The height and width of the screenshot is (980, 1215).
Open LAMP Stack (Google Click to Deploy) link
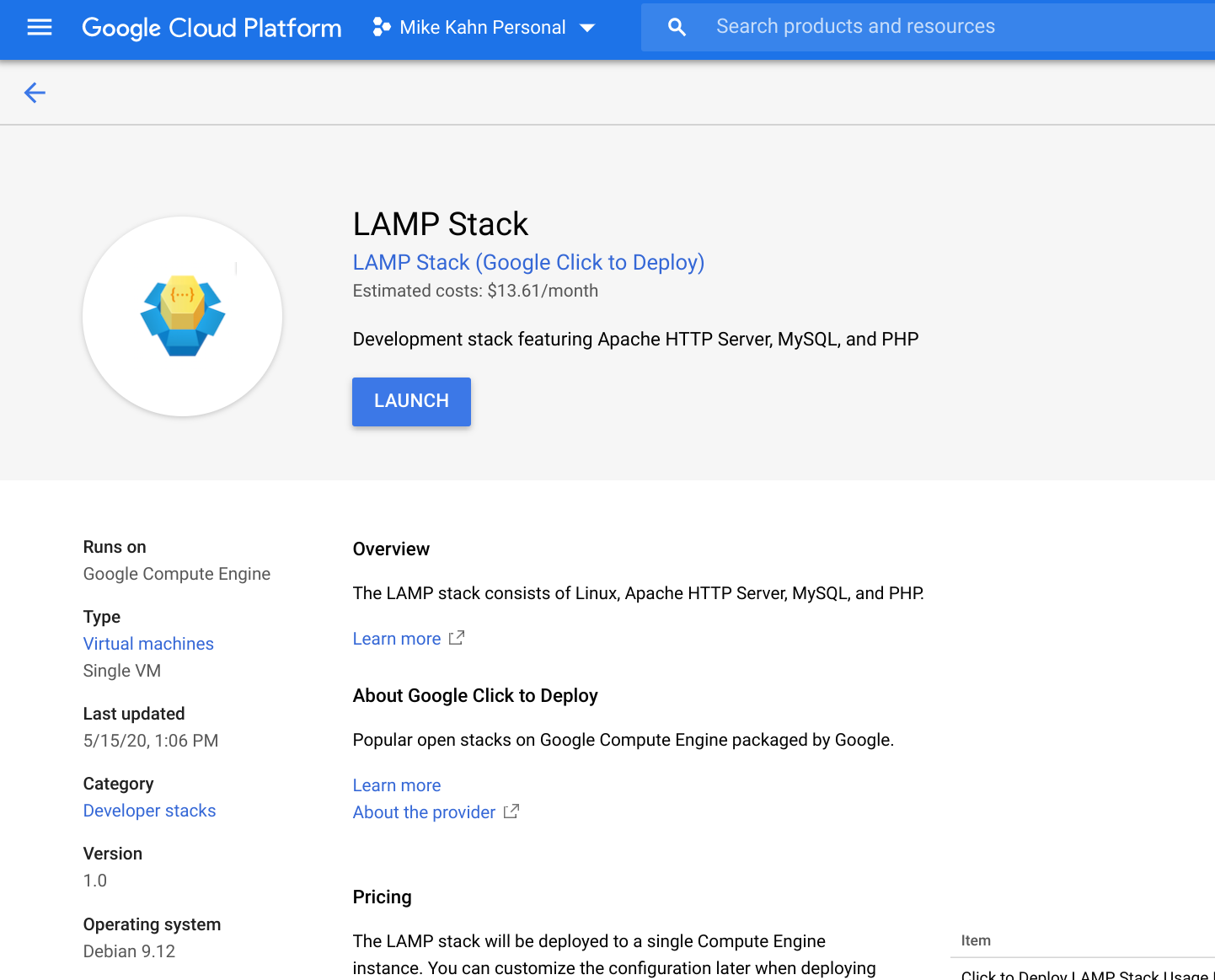(x=528, y=262)
